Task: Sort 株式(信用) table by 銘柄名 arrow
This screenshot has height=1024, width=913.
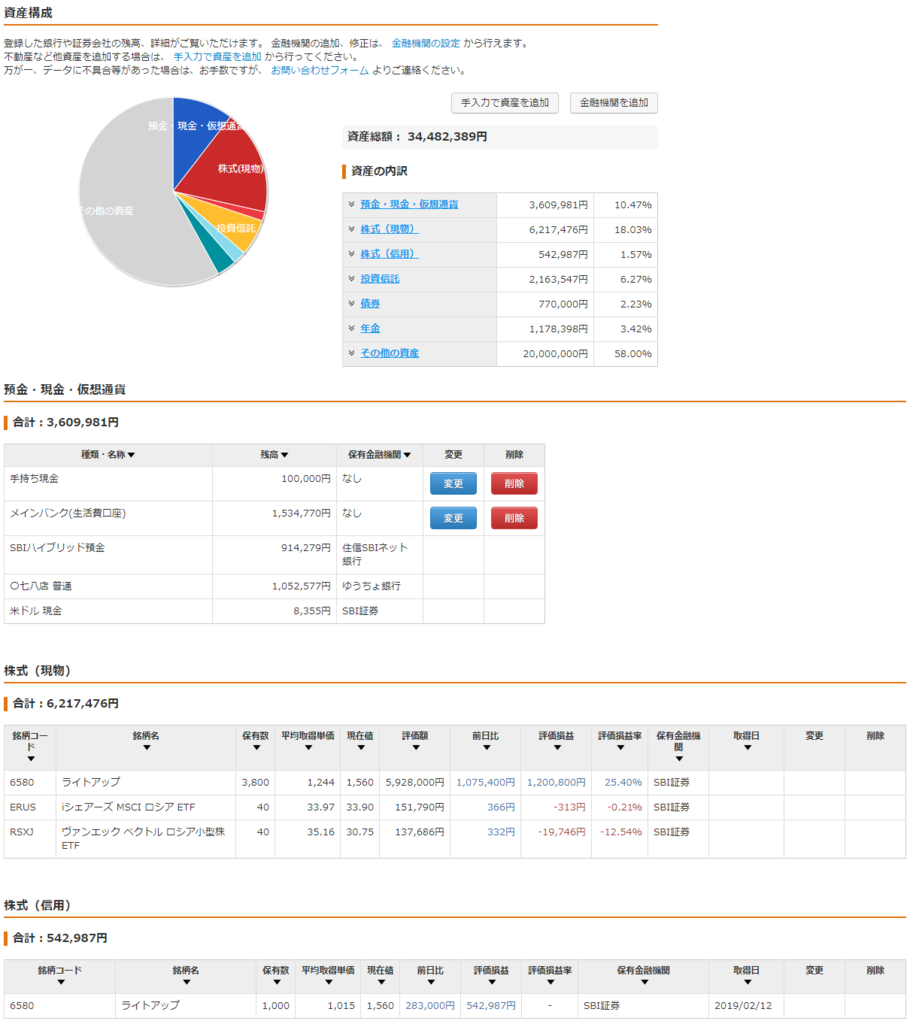Action: 186,982
